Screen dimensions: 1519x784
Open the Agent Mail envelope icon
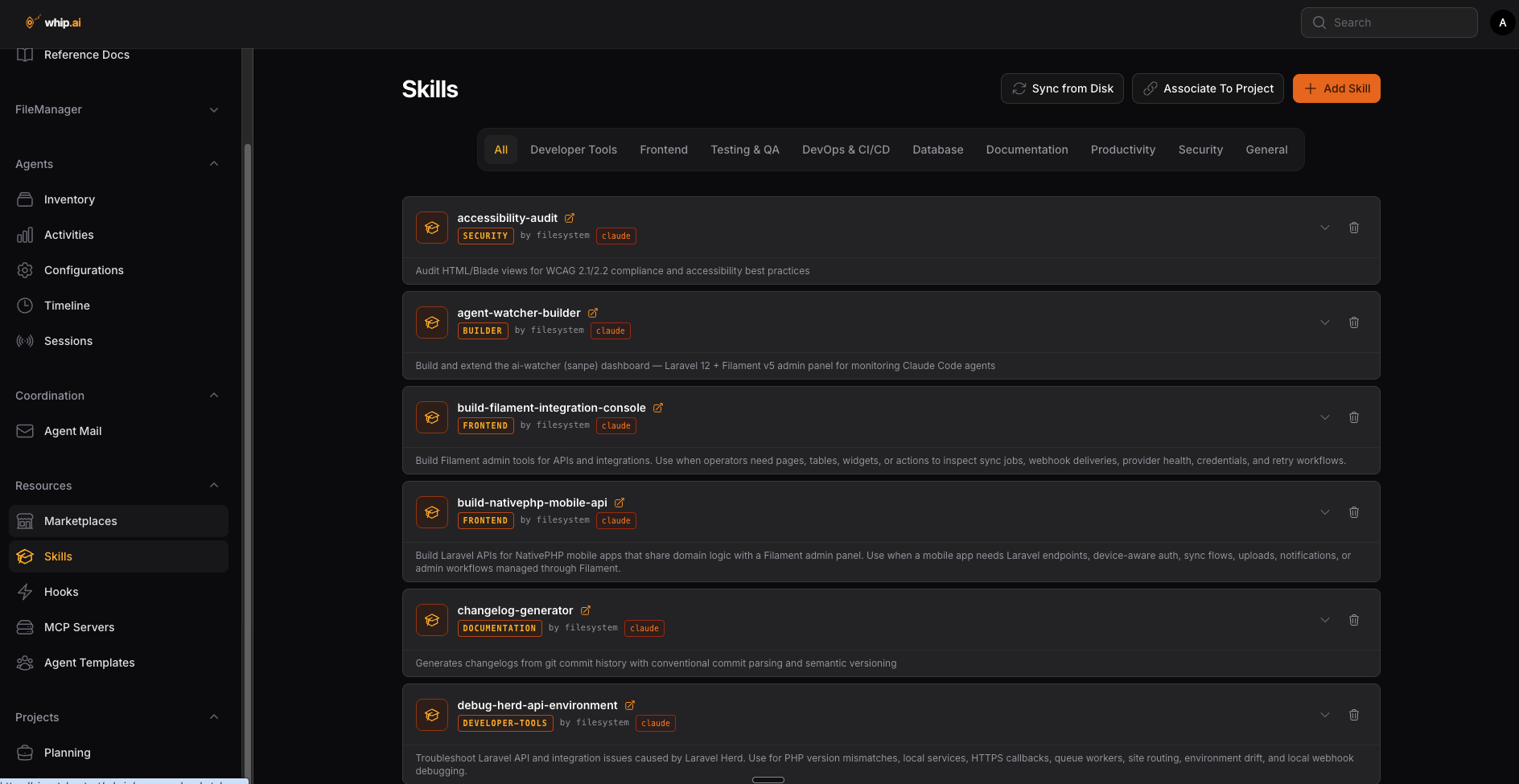point(24,431)
